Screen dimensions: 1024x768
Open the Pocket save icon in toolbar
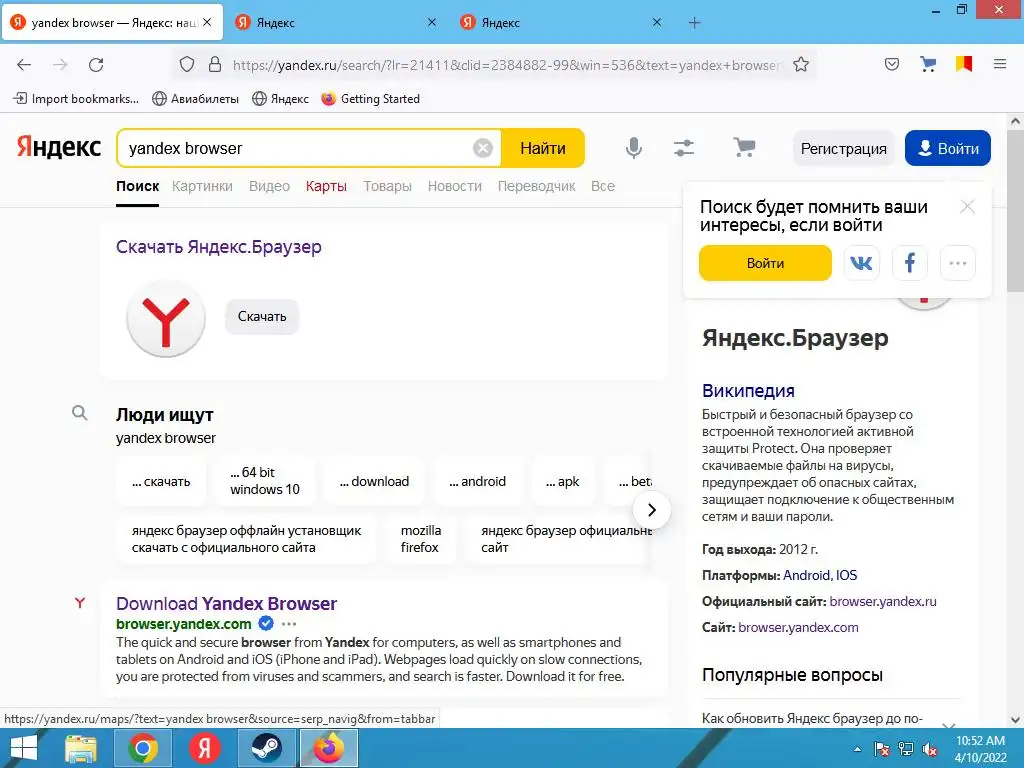891,64
